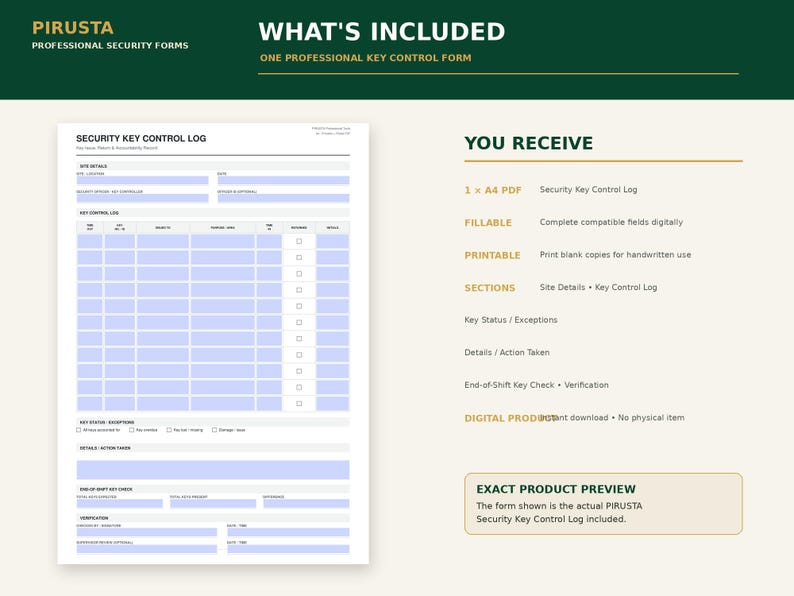Viewport: 794px width, 596px height.
Task: Click the "WHAT'S INCLUDED" headline
Action: 382,31
